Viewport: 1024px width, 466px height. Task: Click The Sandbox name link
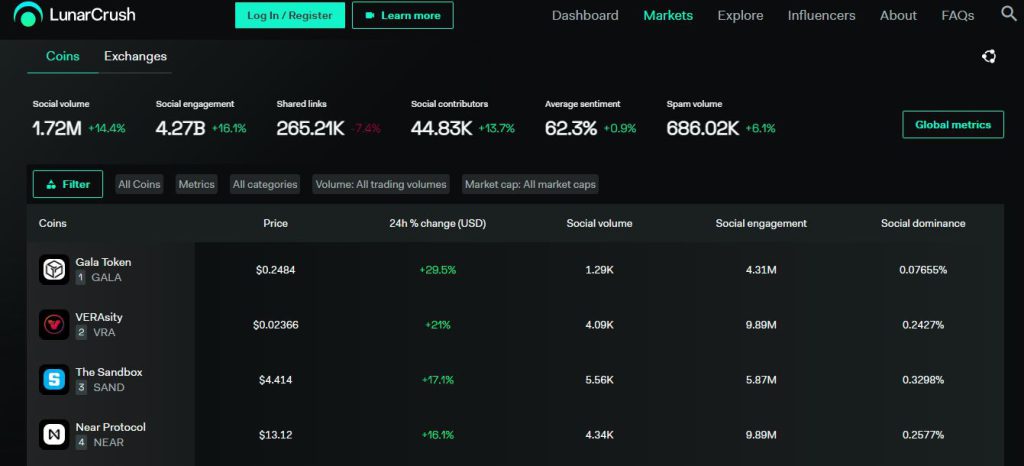coord(108,372)
